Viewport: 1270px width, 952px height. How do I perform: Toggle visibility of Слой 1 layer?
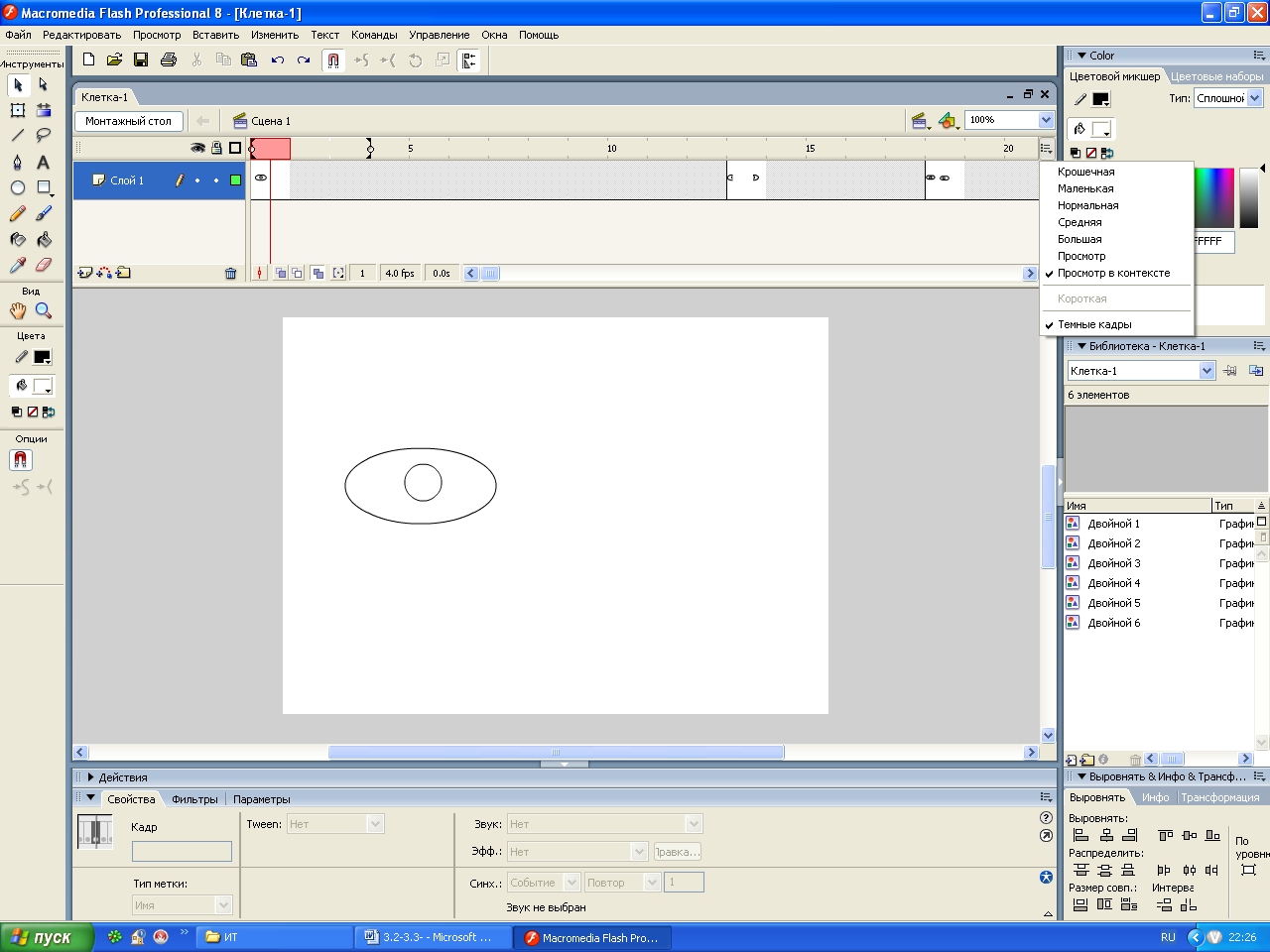(x=197, y=180)
